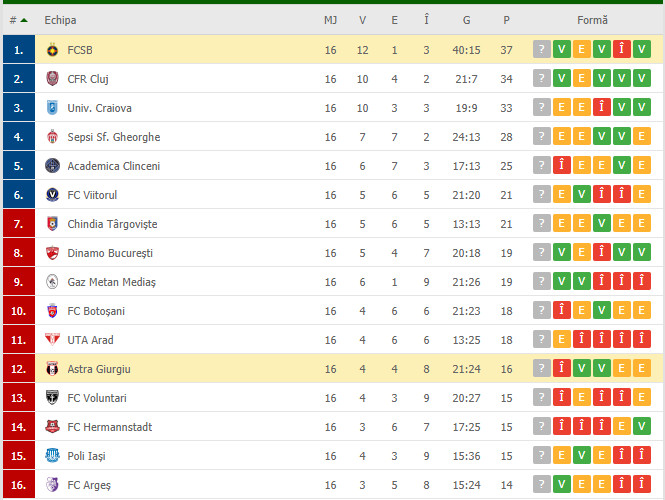Click the Univ. Craiova team logo

[x=52, y=108]
